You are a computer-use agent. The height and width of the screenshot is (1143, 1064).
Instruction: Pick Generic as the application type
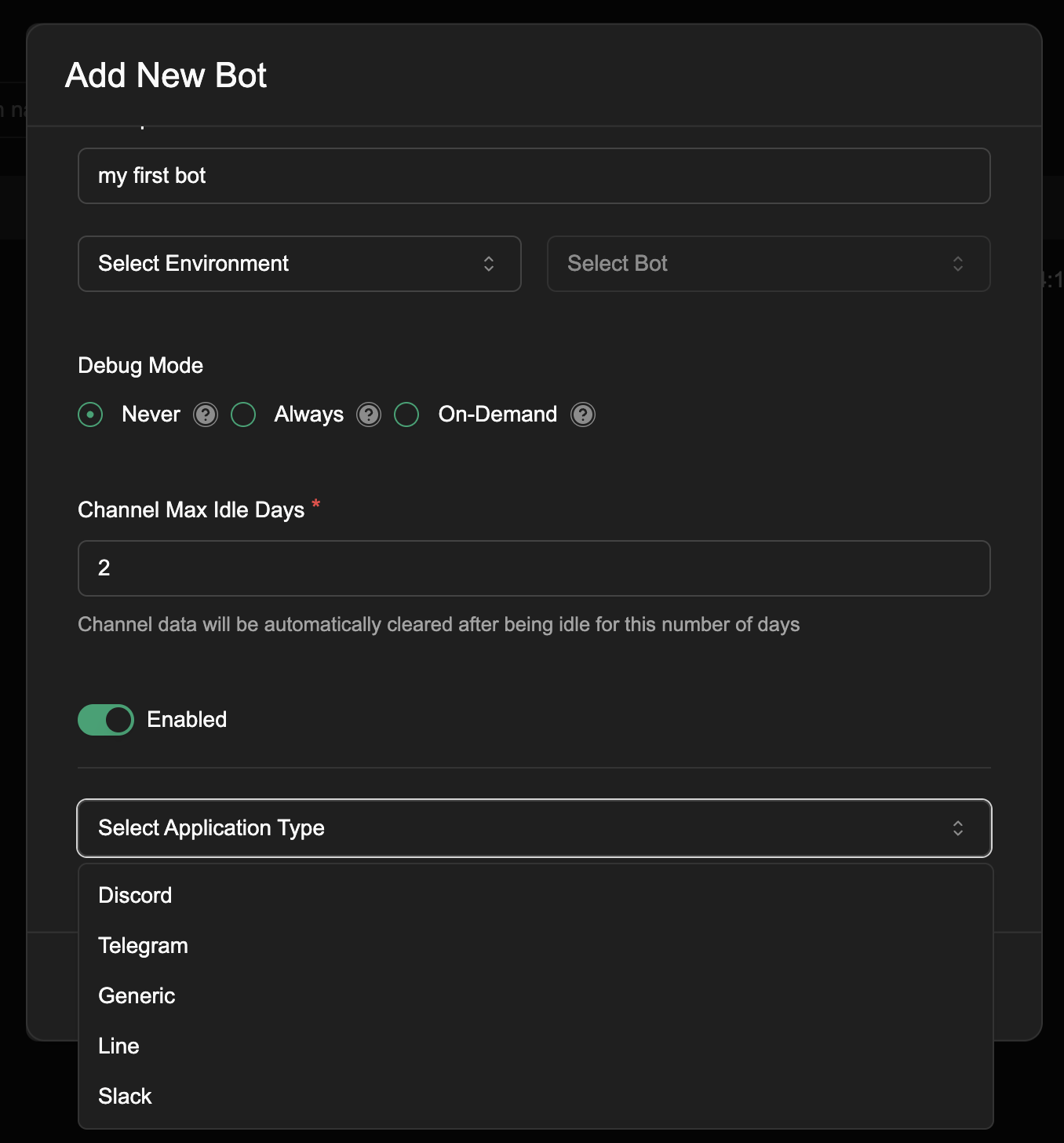coord(137,996)
